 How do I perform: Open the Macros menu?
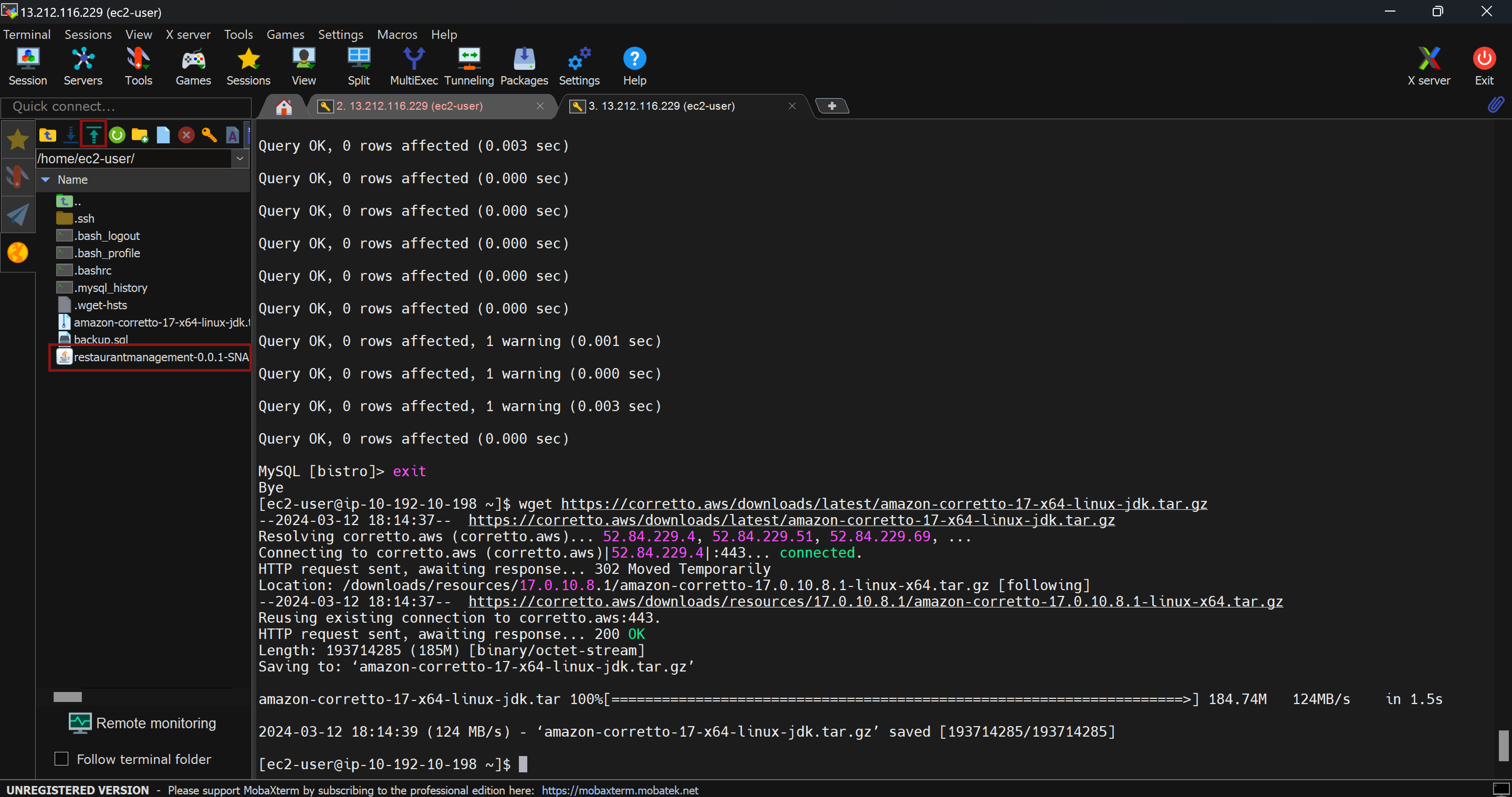coord(397,35)
